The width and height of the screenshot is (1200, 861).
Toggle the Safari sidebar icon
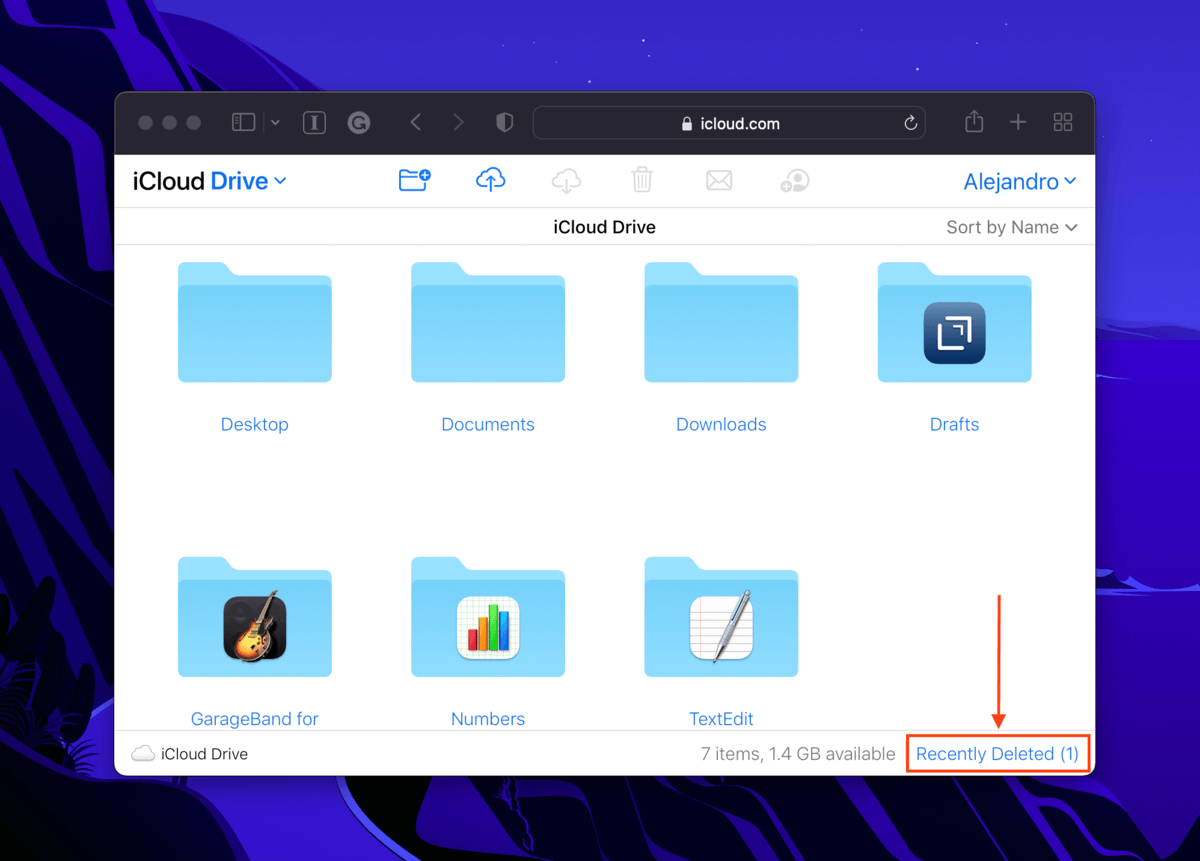point(244,122)
